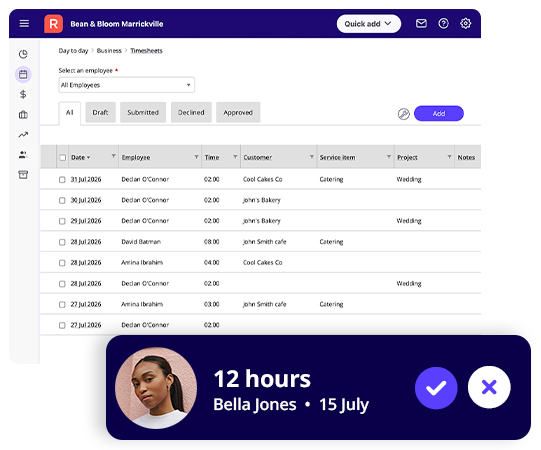Open the reports trend line sidebar icon

[x=23, y=135]
